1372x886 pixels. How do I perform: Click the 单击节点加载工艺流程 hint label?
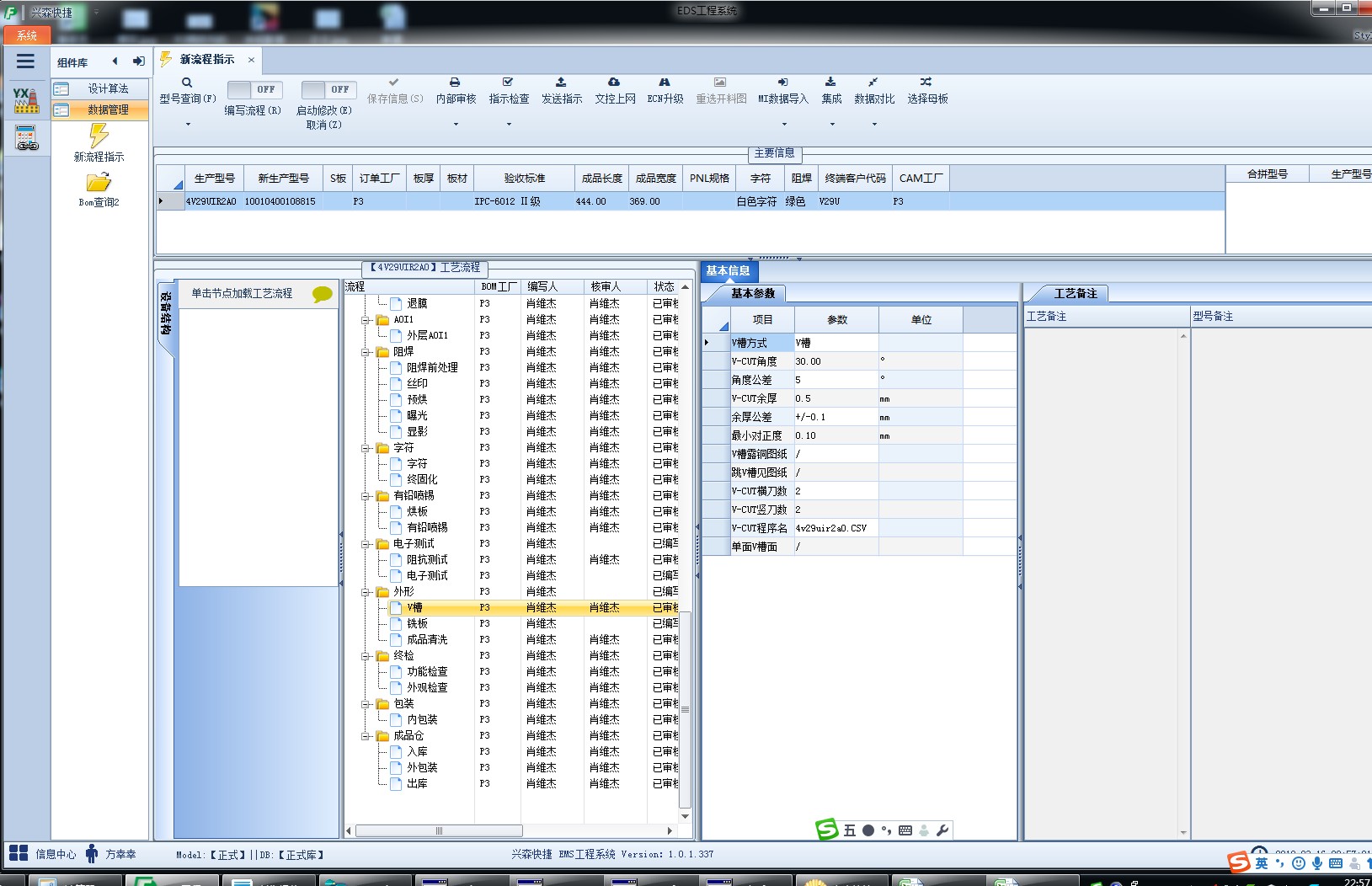pos(242,294)
